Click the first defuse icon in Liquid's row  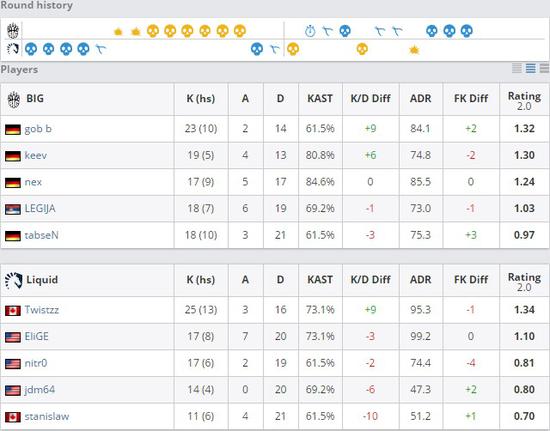click(100, 49)
